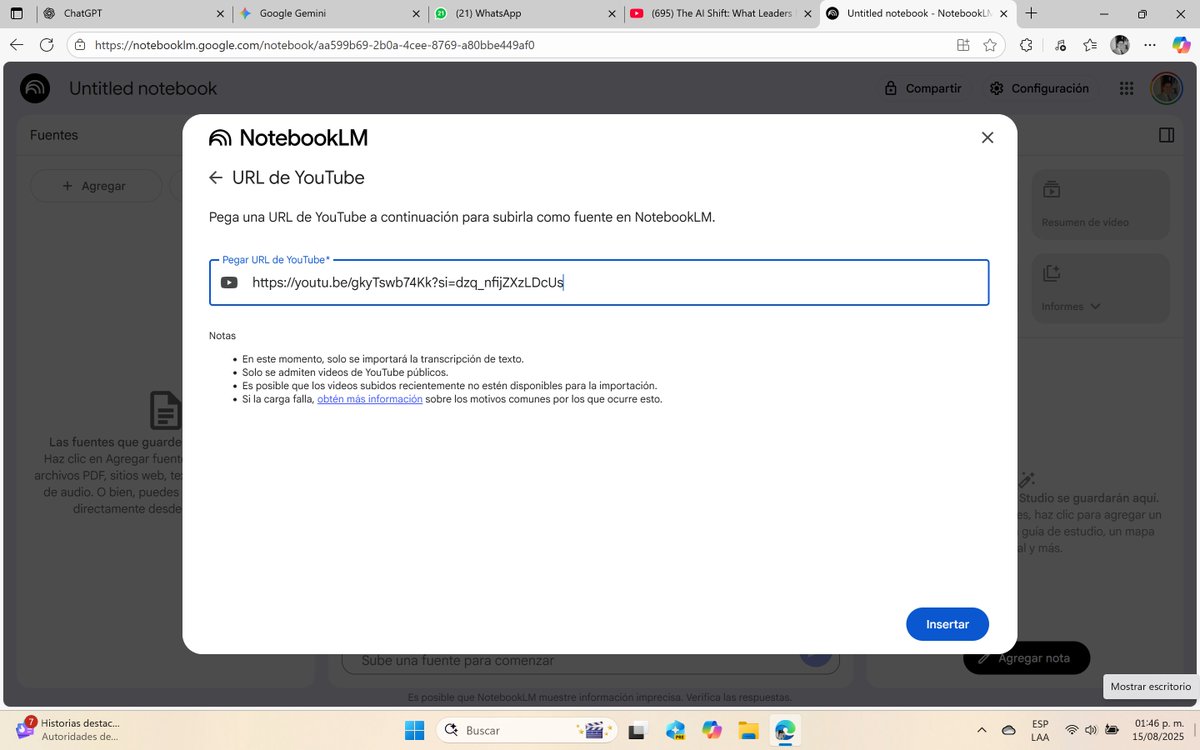The image size is (1200, 750).
Task: Click the NotebookLM home logo beside Untitled notebook
Action: tap(36, 88)
